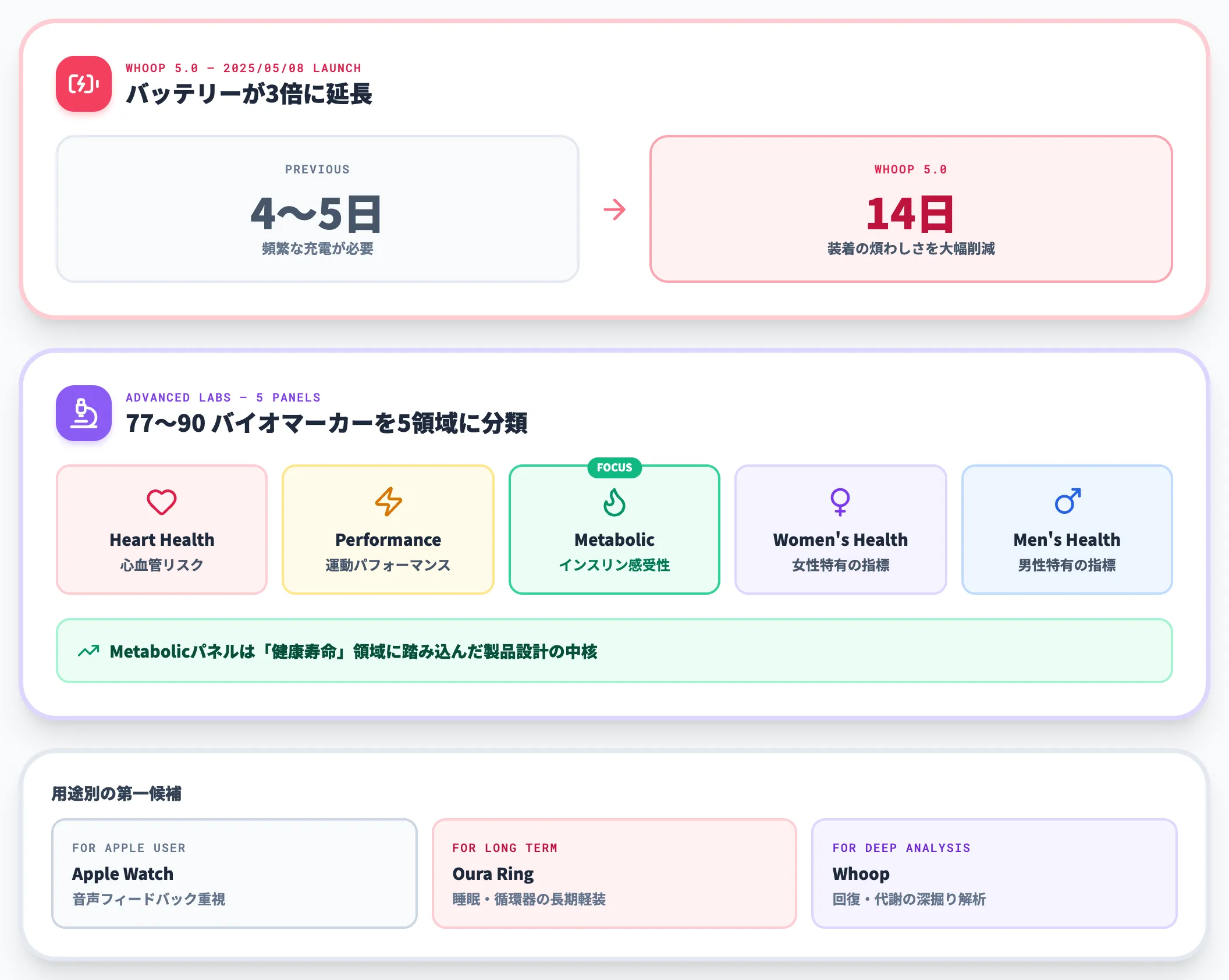Click text 装着の煩わしさを大幅削減
The image size is (1229, 980).
911,248
